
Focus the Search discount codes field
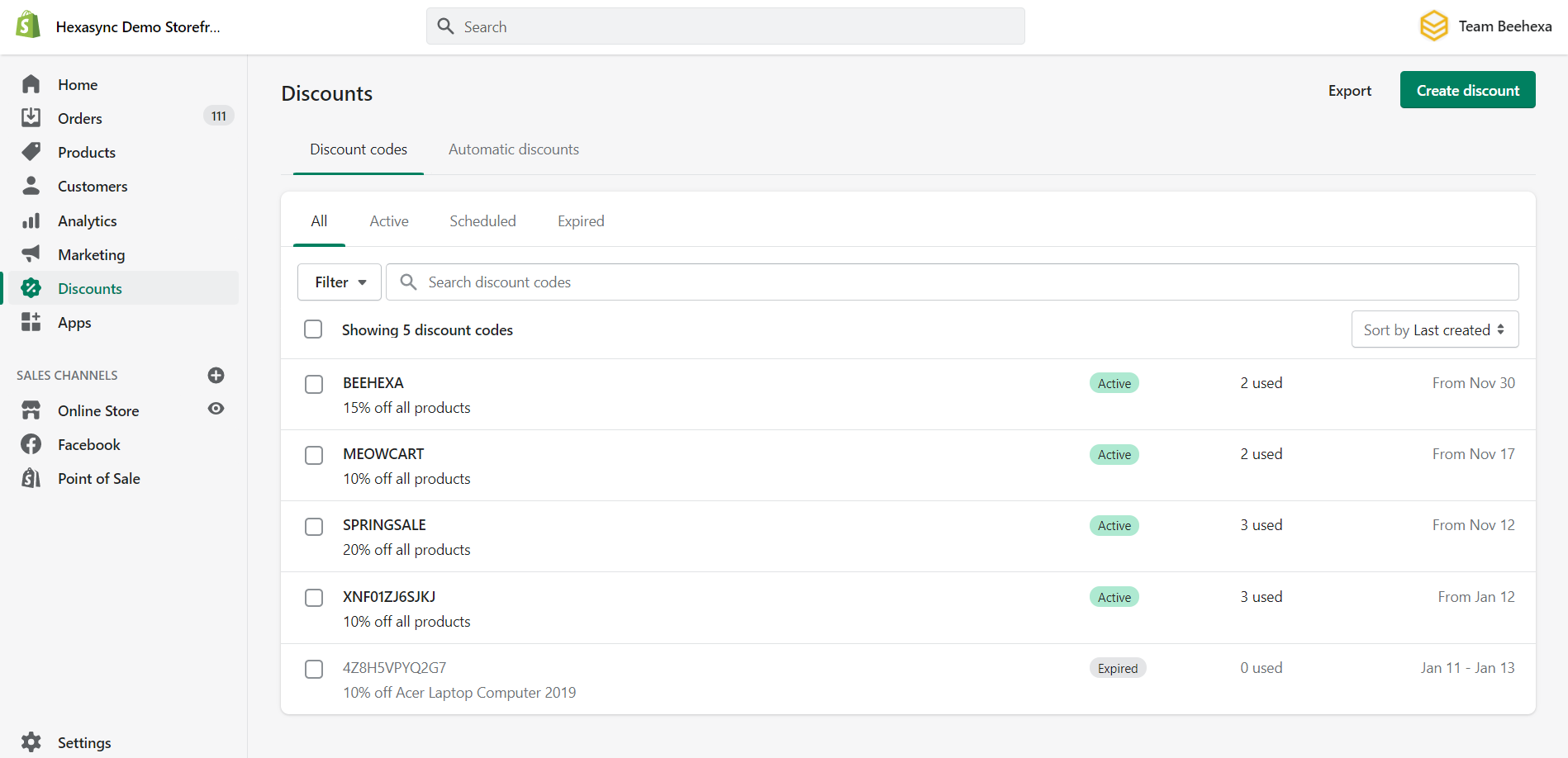pos(952,282)
